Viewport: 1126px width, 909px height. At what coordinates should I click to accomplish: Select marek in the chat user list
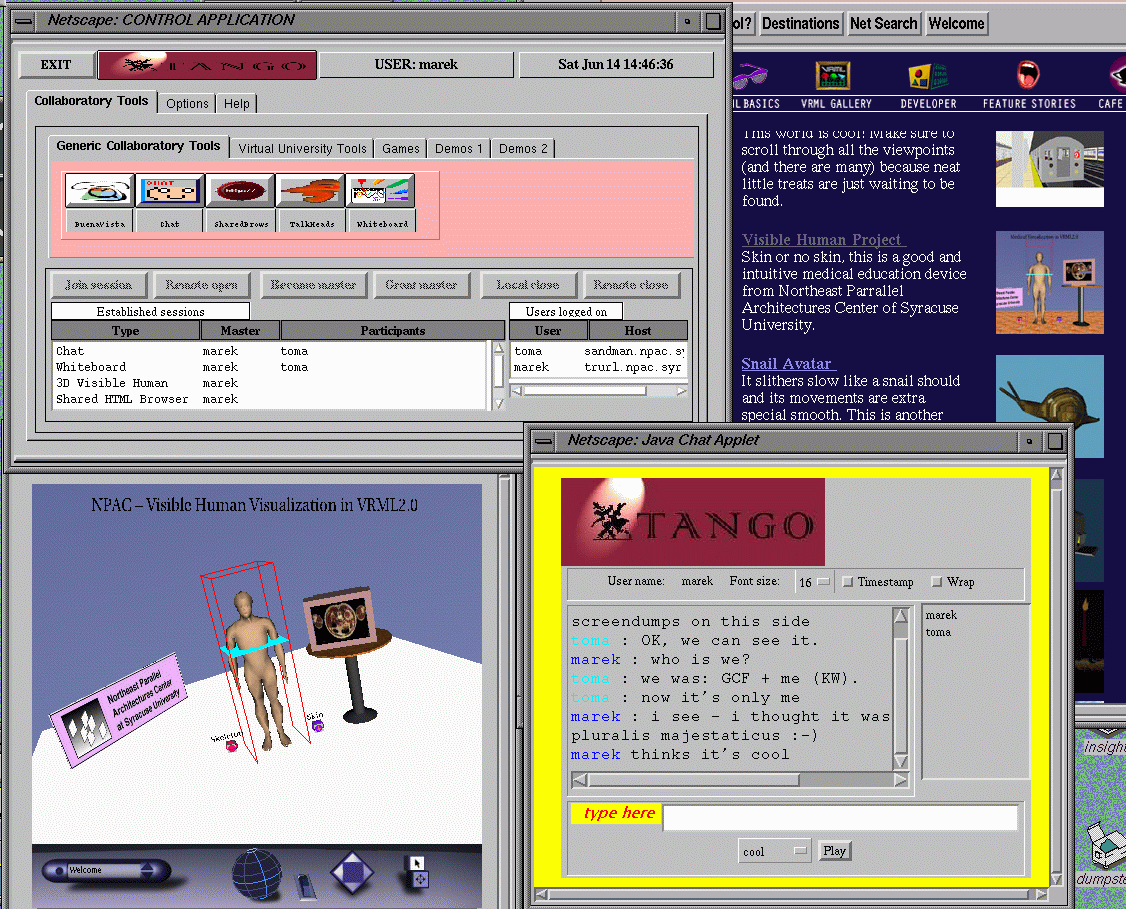point(941,615)
